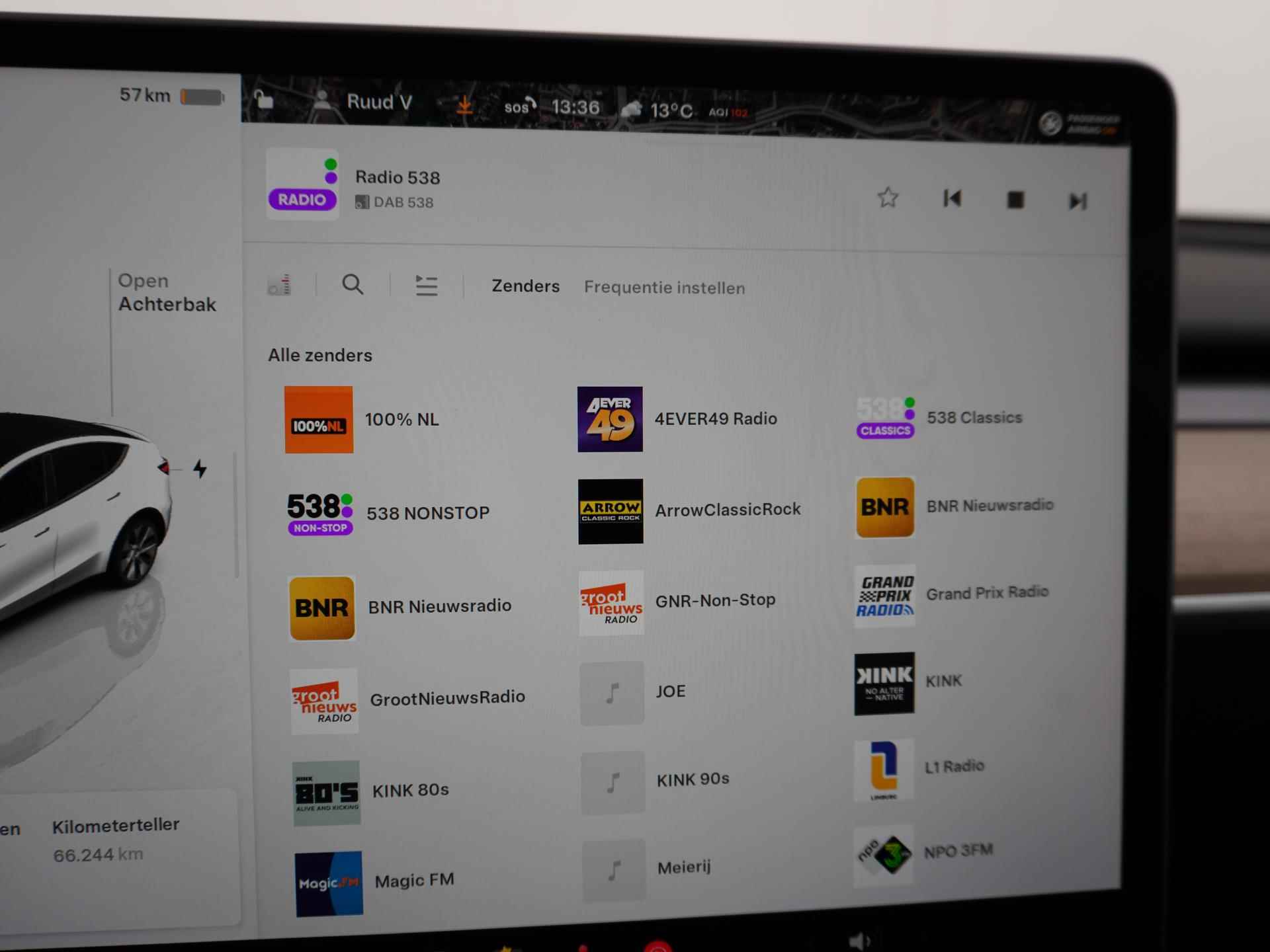Open the station search magnifier icon
The image size is (1270, 952).
(353, 285)
